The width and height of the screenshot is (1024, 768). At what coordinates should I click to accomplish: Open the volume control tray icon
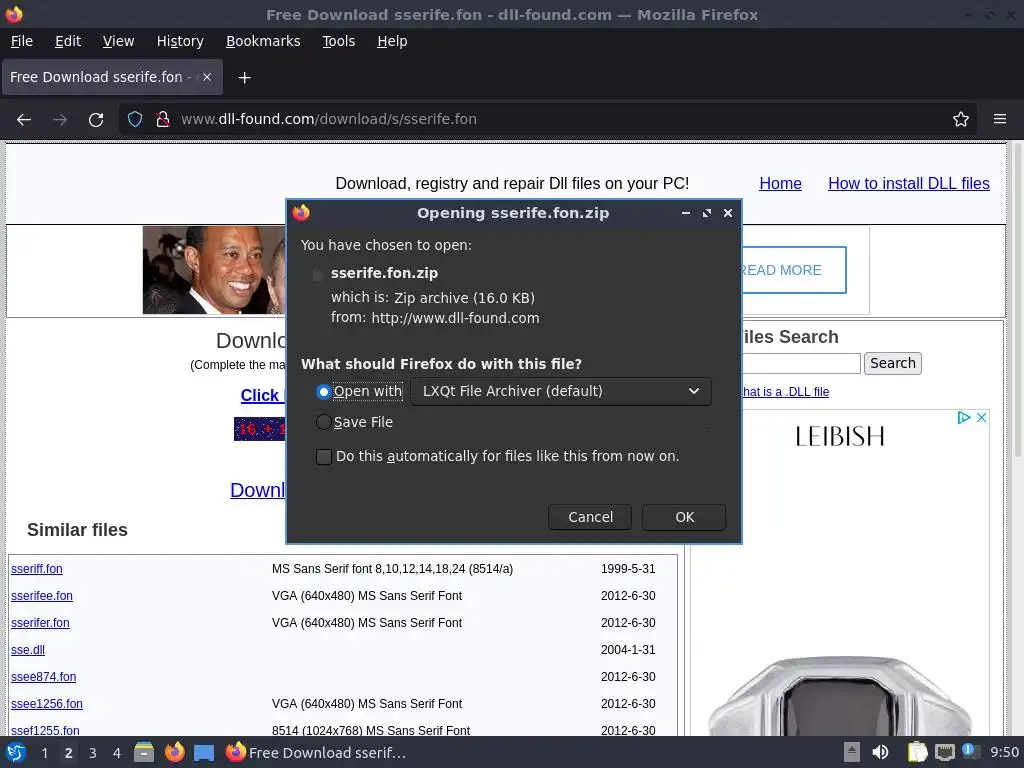point(880,752)
